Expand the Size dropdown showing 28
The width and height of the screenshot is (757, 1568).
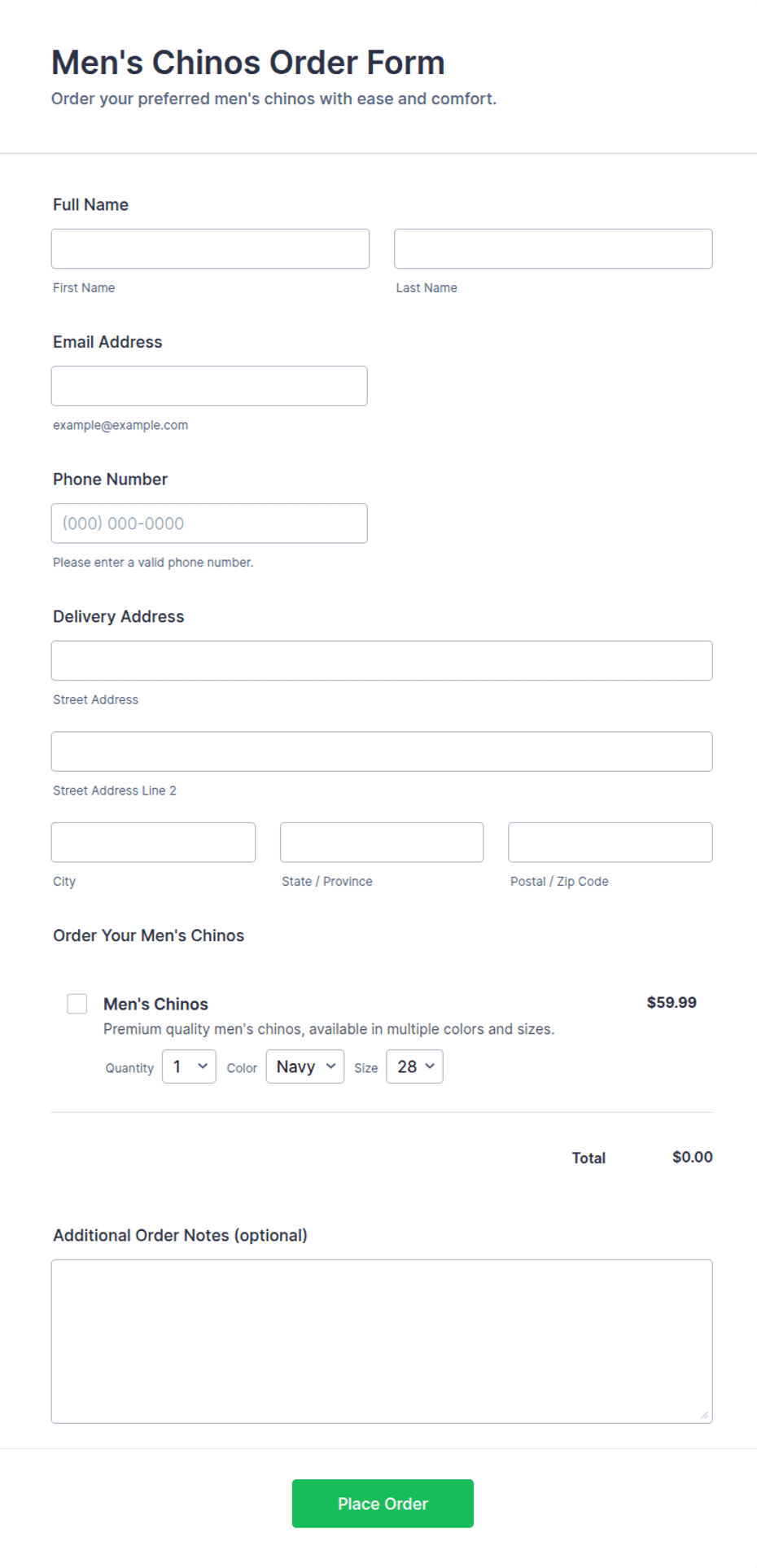click(x=415, y=1067)
